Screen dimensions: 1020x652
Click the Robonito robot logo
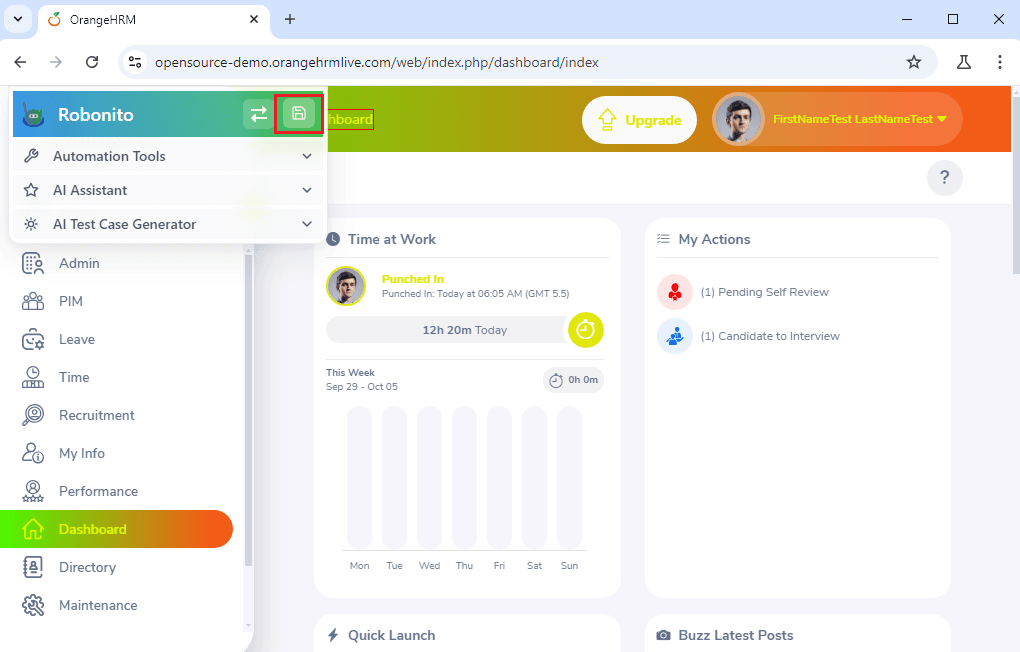pyautogui.click(x=33, y=115)
